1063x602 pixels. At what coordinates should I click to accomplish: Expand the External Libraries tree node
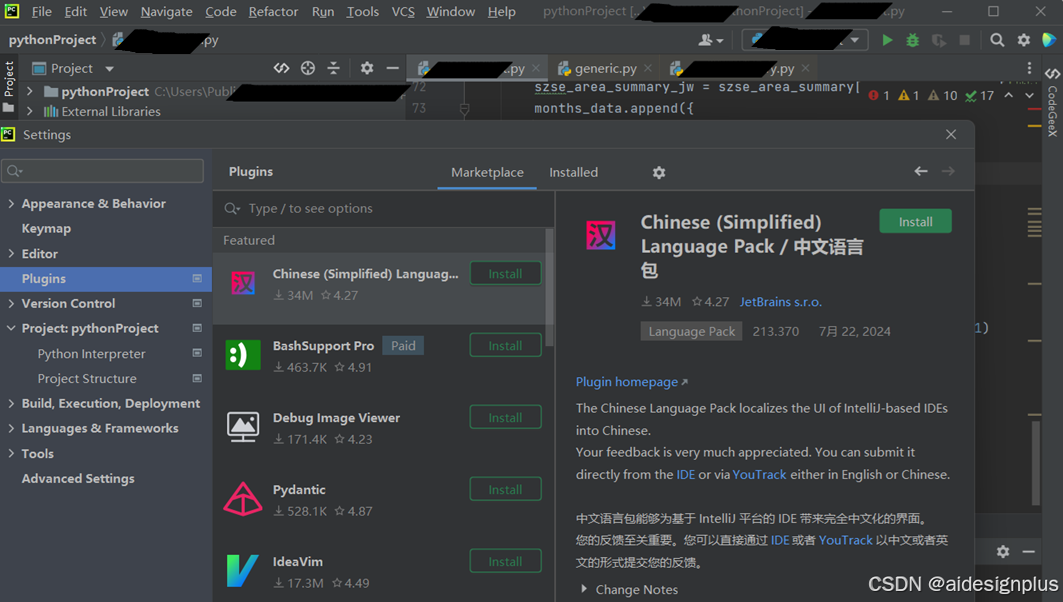29,111
